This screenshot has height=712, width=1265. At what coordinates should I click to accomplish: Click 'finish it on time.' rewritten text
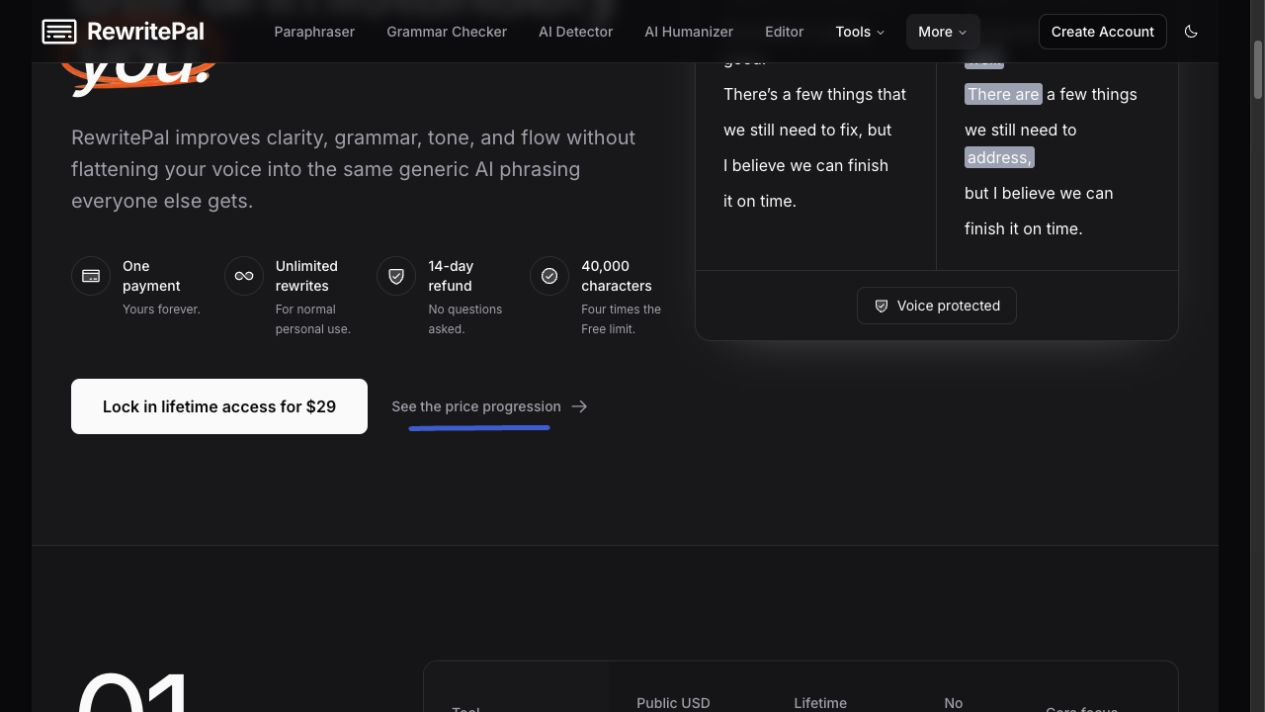coord(1023,229)
